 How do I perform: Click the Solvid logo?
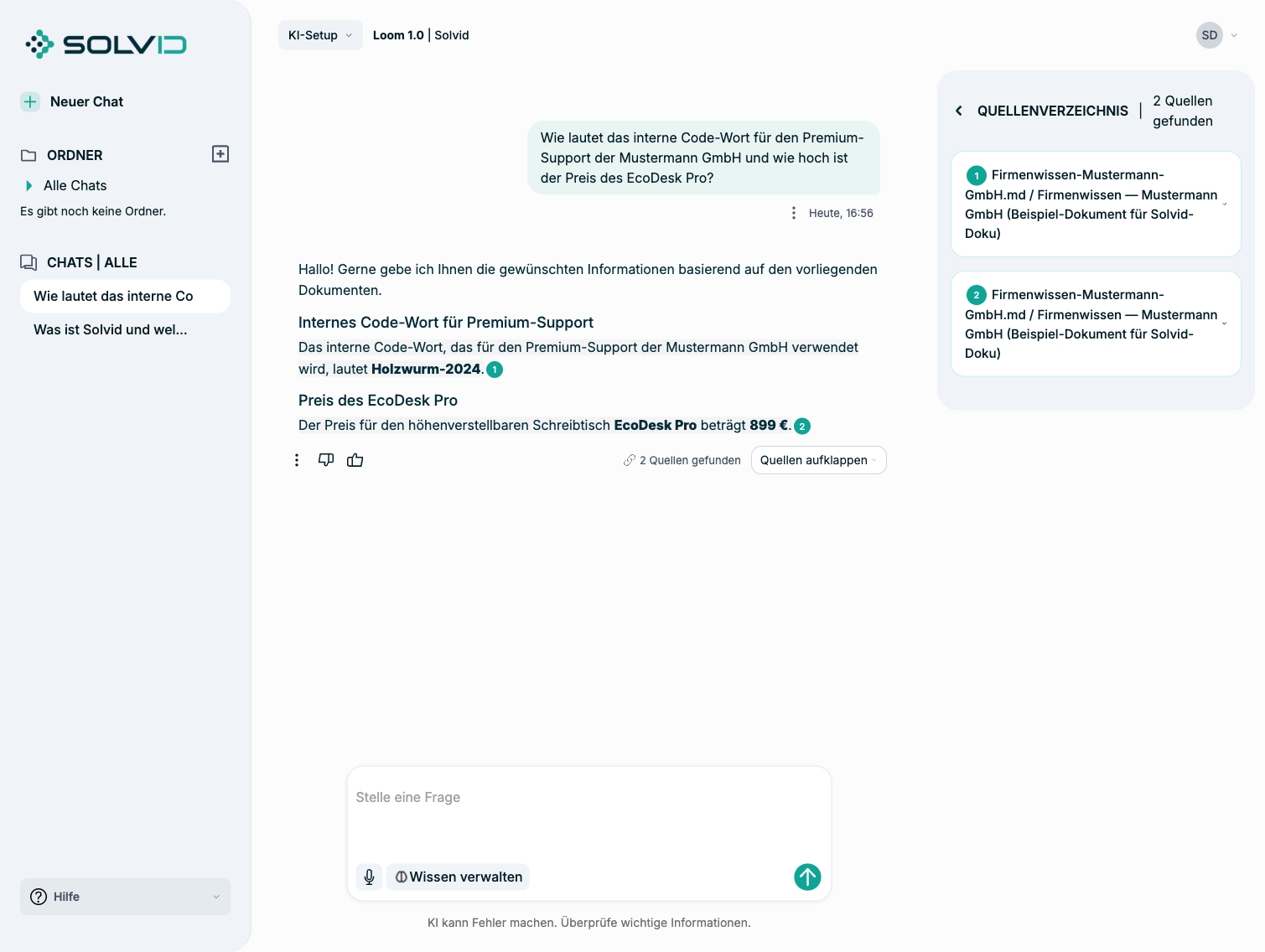(106, 44)
